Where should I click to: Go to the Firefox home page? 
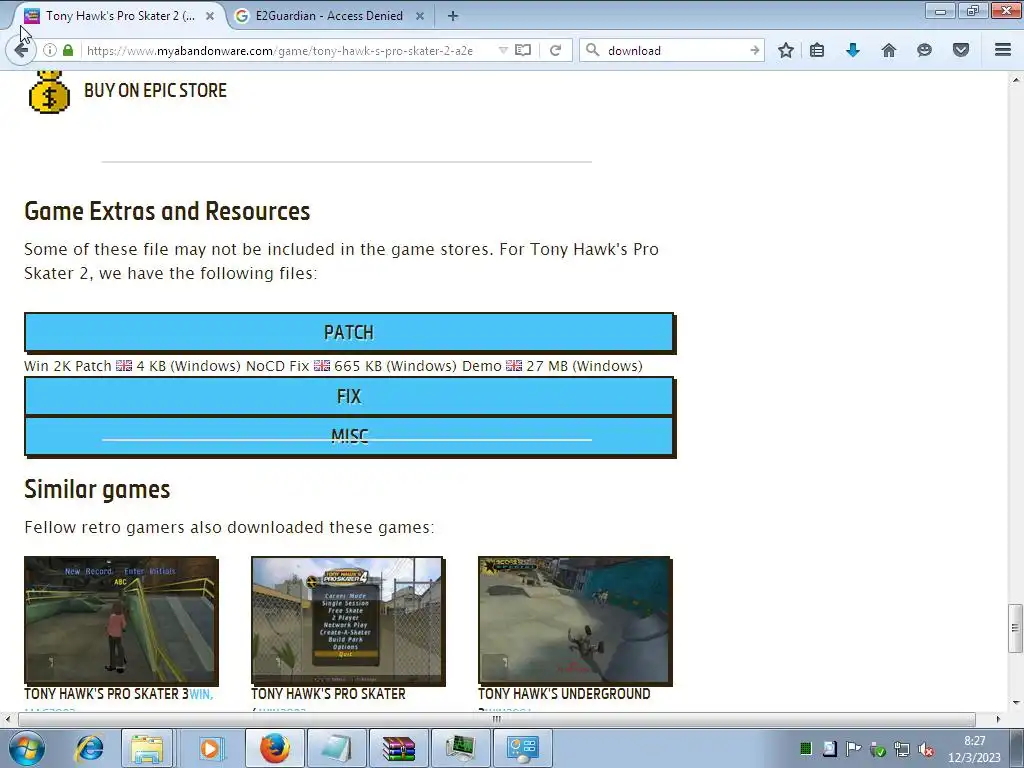pyautogui.click(x=889, y=50)
